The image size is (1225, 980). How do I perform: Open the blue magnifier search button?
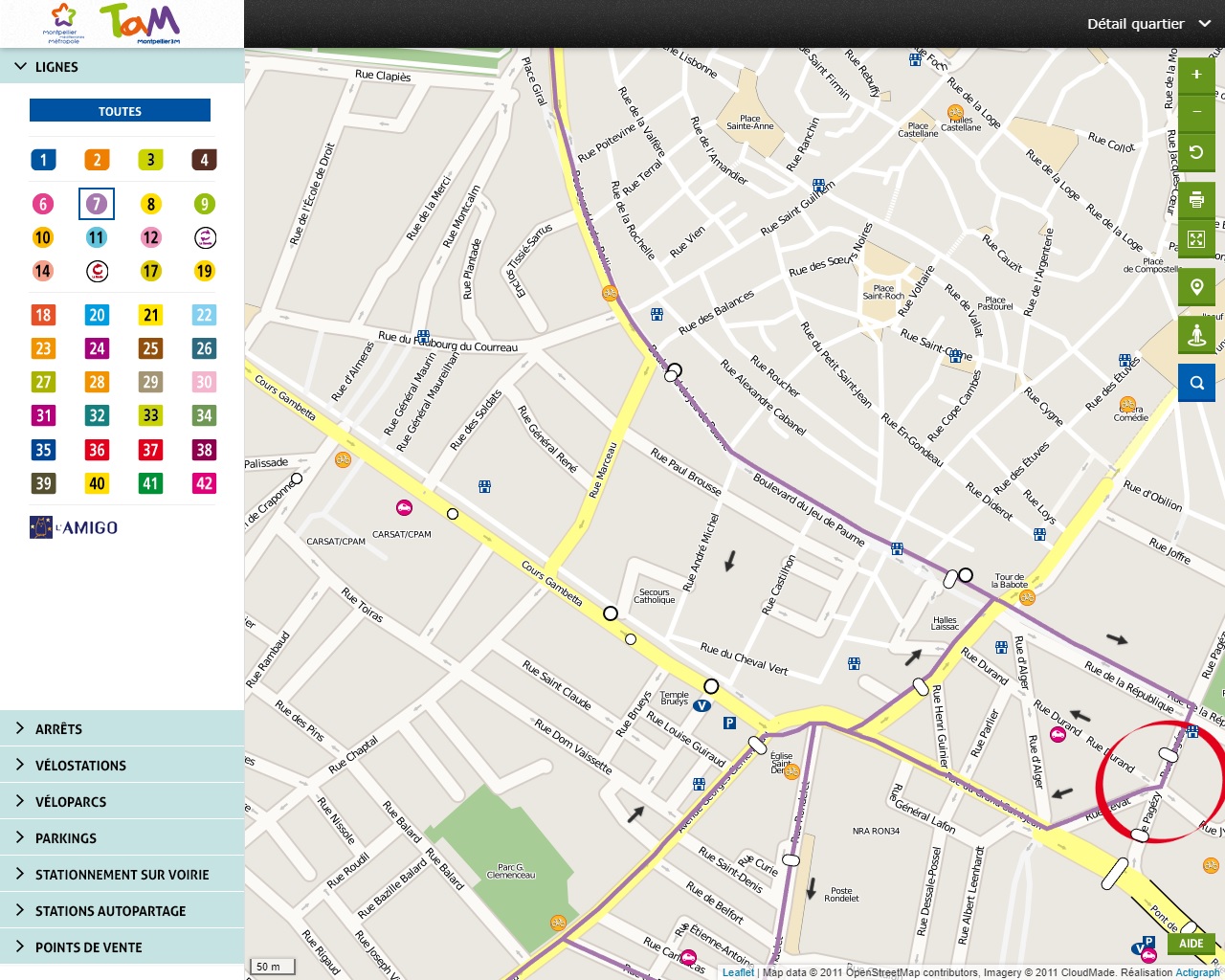coord(1196,383)
